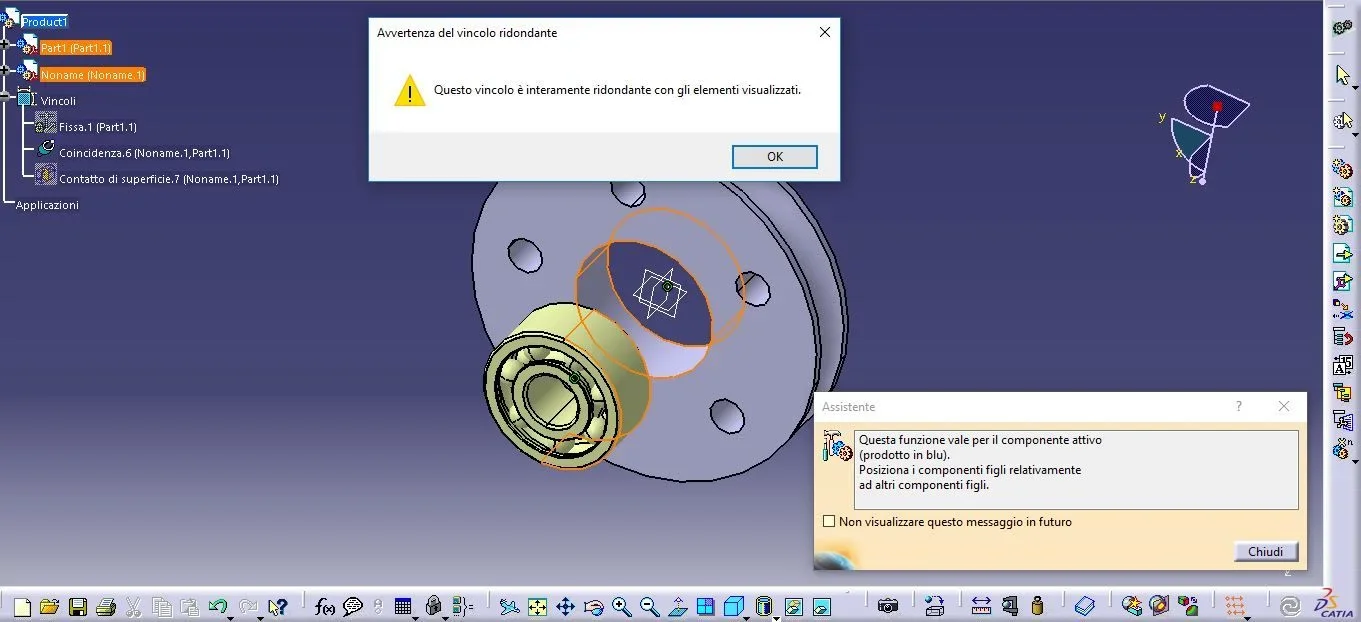
Task: Check 'Non visualizzare questo messaggio in futuro'
Action: [828, 522]
